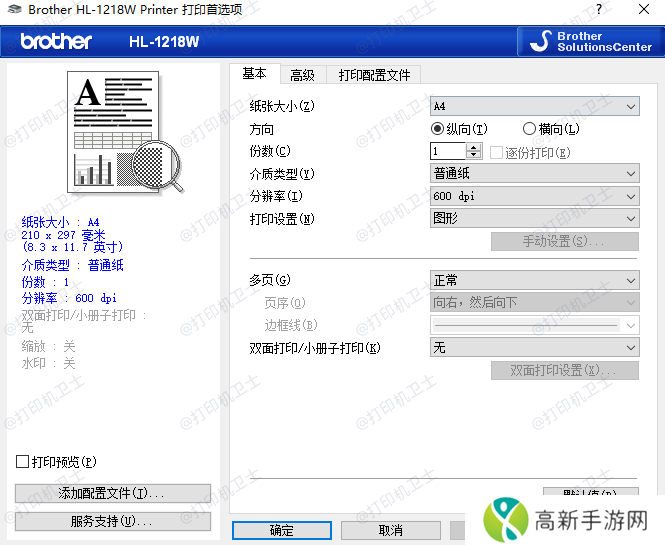Switch to the 高级 tab
The width and height of the screenshot is (665, 545).
point(302,75)
